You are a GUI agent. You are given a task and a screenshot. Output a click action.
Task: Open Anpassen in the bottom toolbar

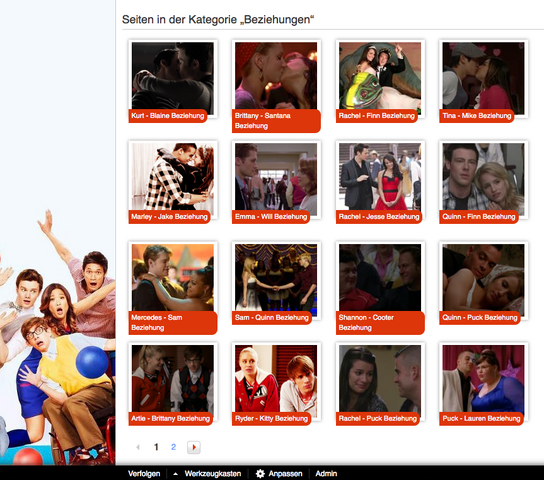[x=285, y=474]
